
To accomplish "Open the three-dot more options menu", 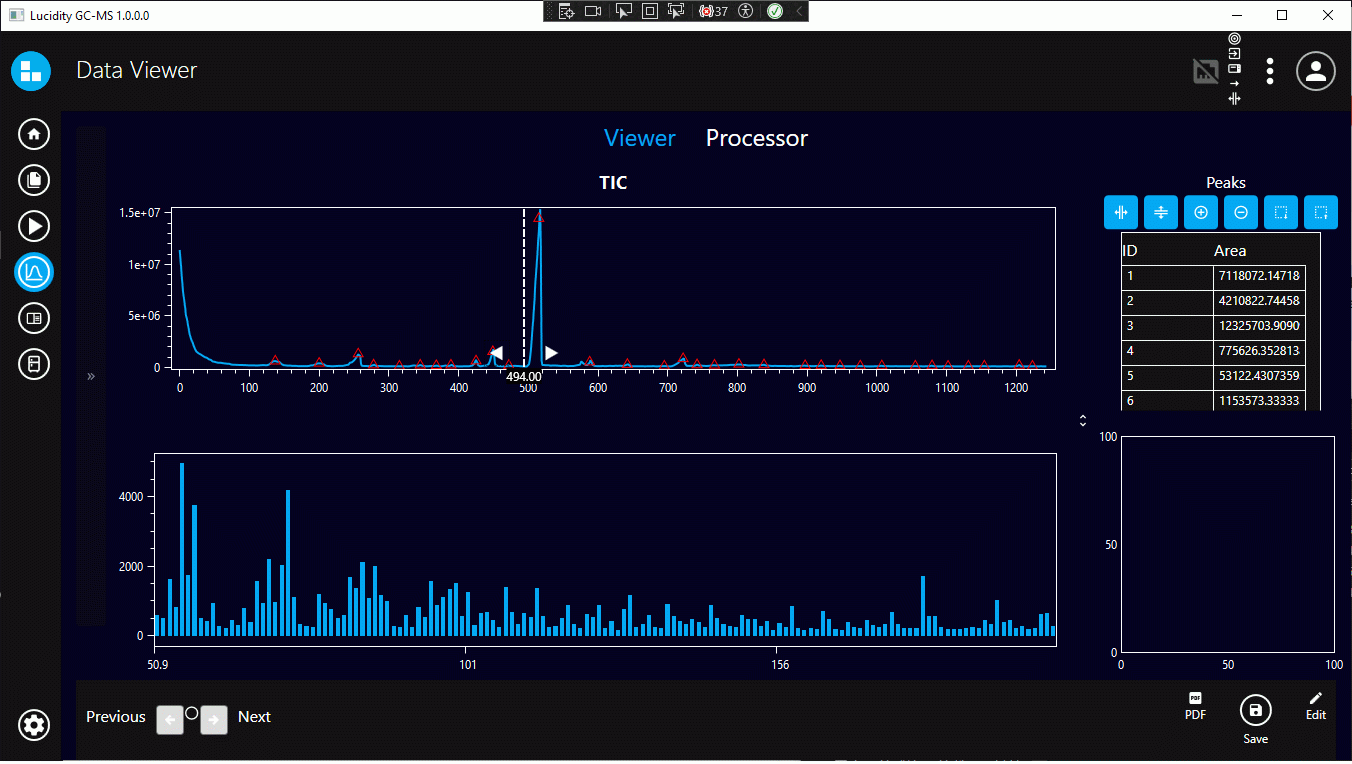I will (x=1269, y=71).
